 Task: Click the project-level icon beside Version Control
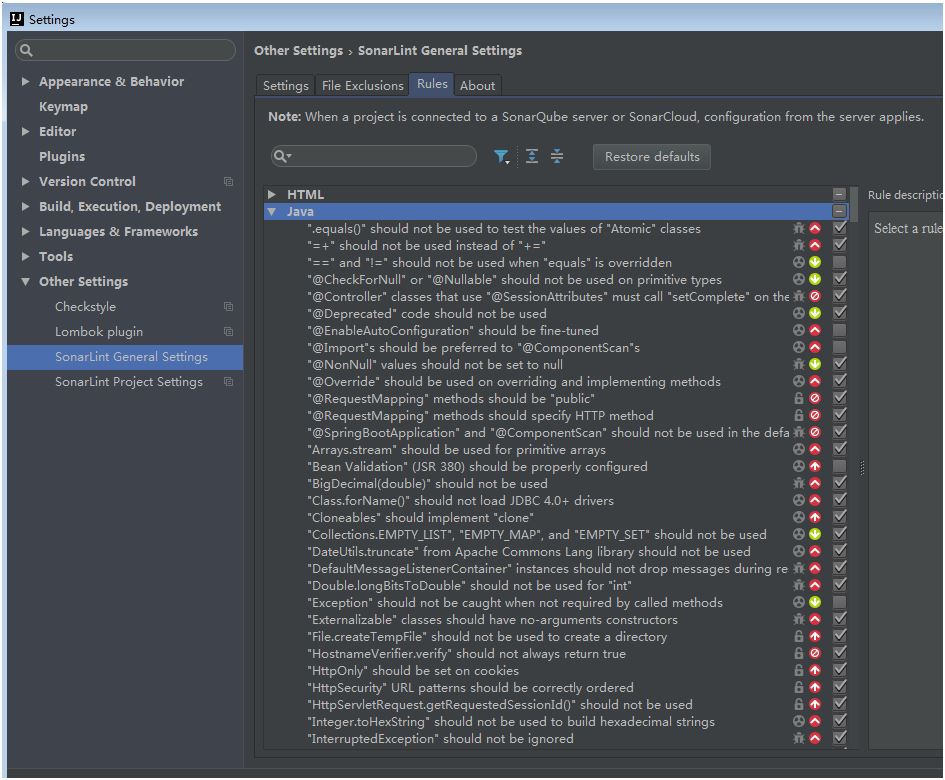228,182
